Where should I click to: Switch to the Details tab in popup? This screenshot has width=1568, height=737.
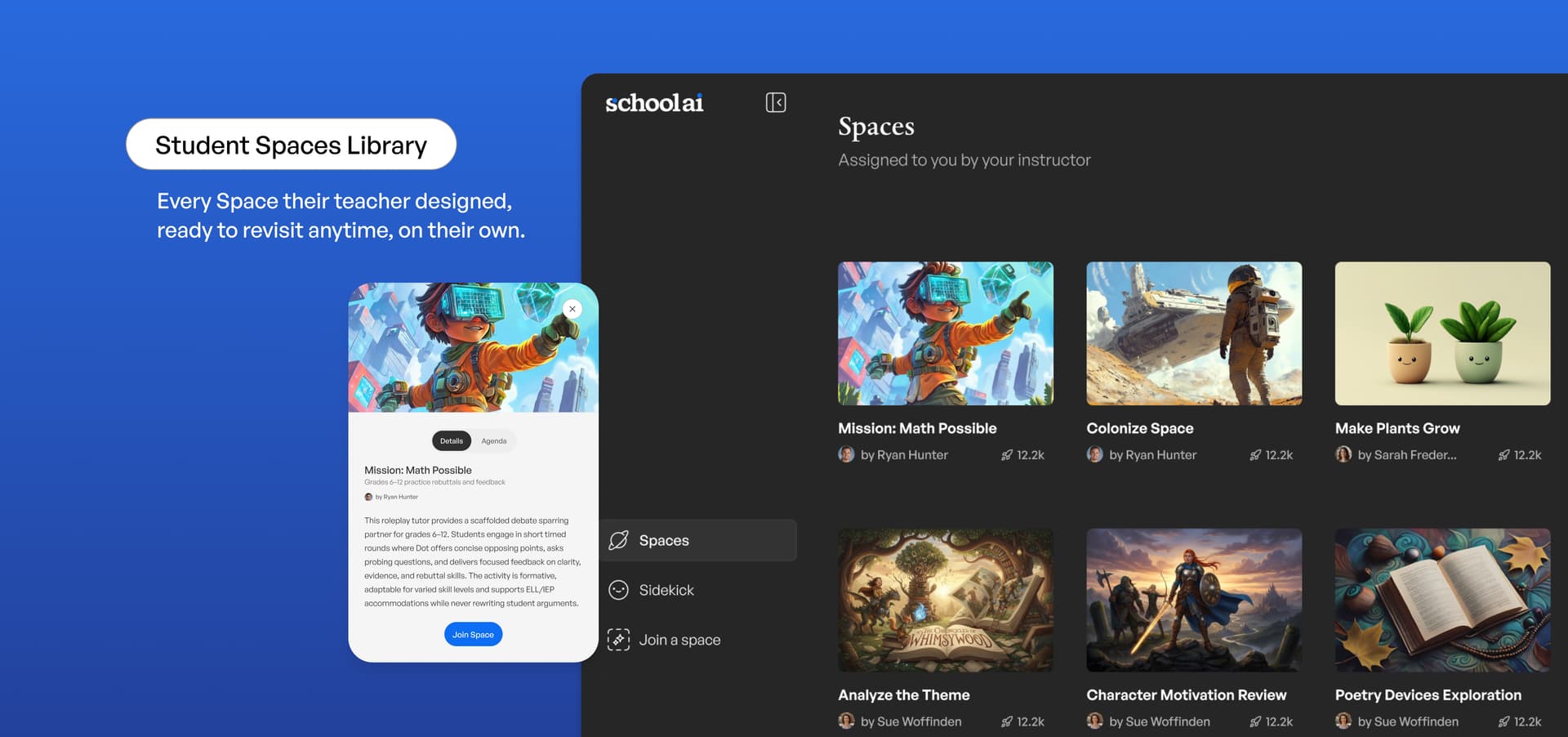click(x=452, y=441)
